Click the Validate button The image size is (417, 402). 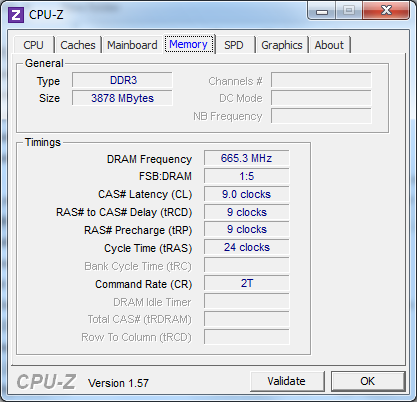coord(286,381)
